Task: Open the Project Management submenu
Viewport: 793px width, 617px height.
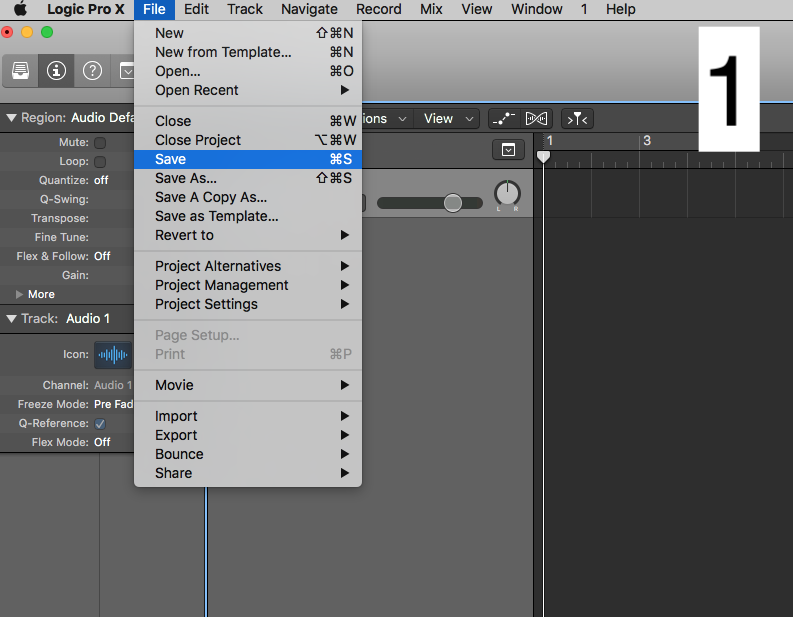Action: [248, 286]
